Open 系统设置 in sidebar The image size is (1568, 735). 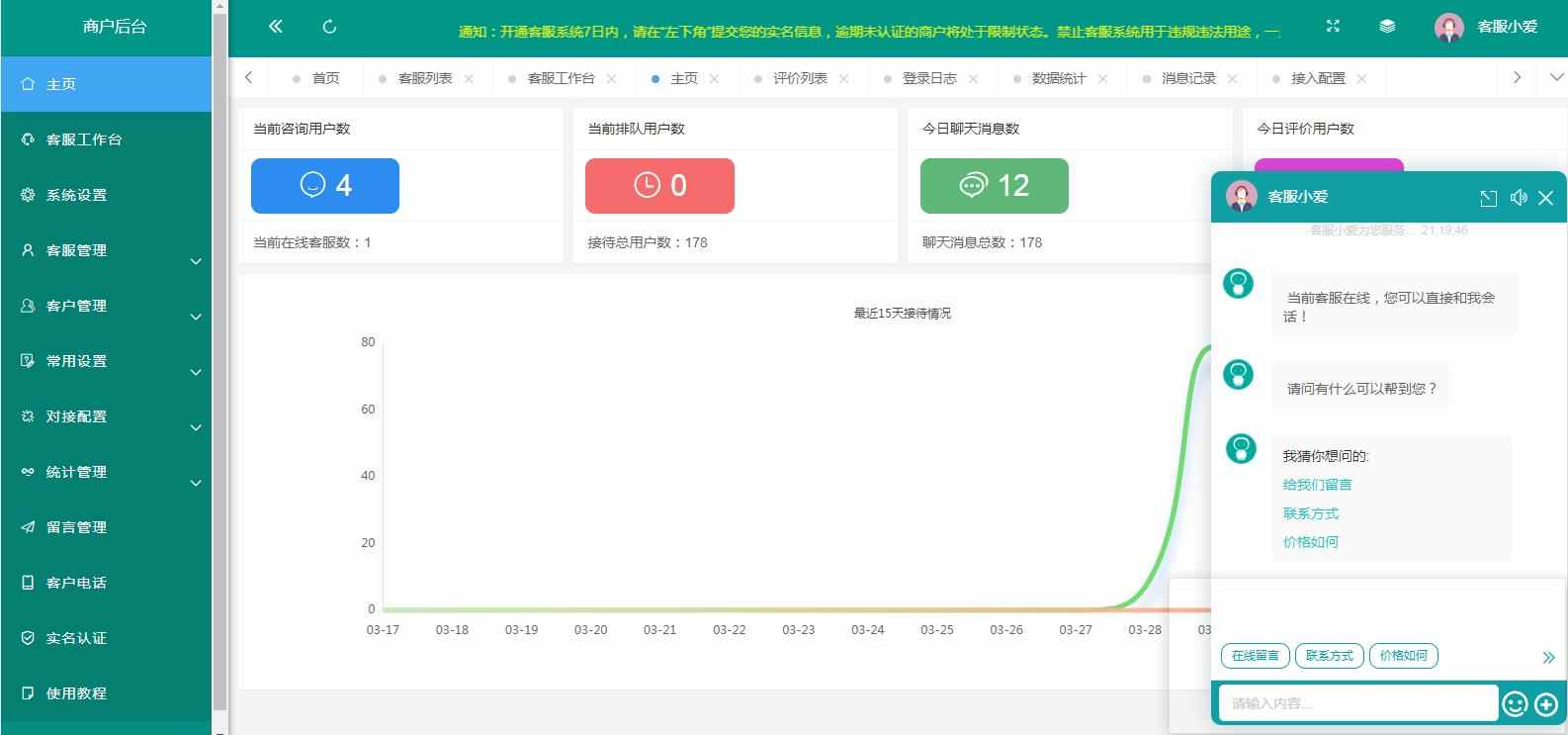tap(106, 195)
